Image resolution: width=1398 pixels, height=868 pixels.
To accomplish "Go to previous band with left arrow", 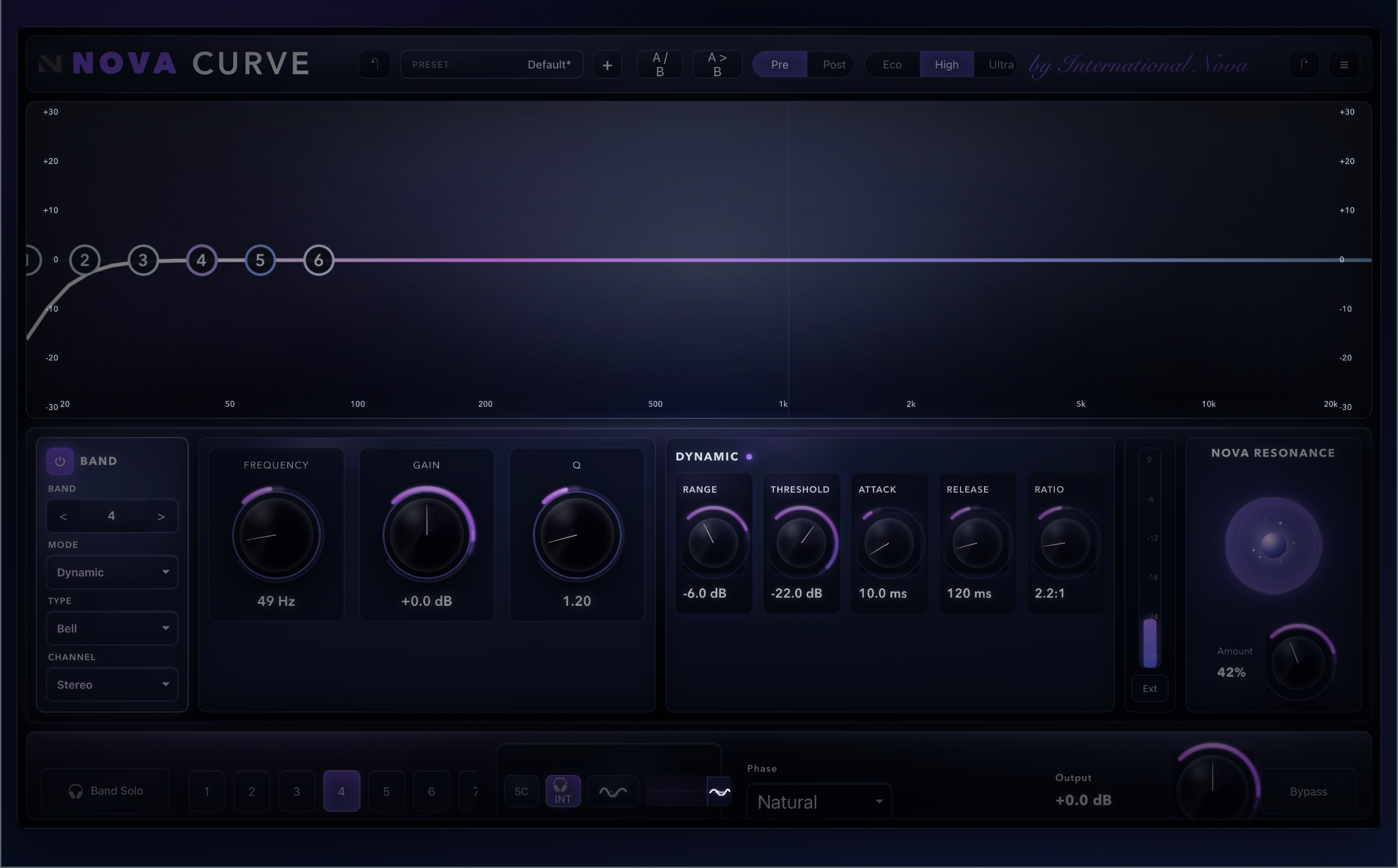I will click(x=63, y=516).
